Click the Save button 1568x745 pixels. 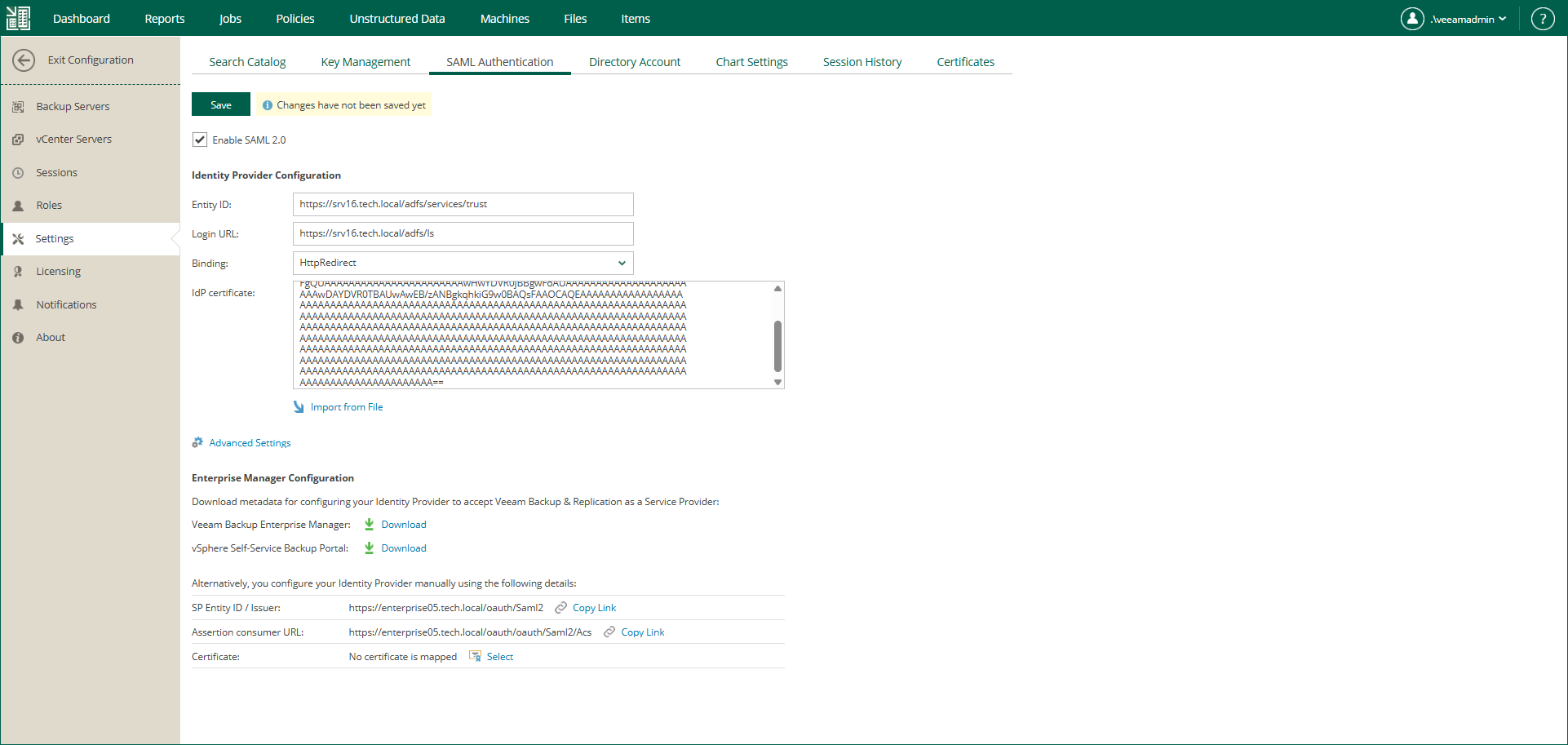click(221, 104)
